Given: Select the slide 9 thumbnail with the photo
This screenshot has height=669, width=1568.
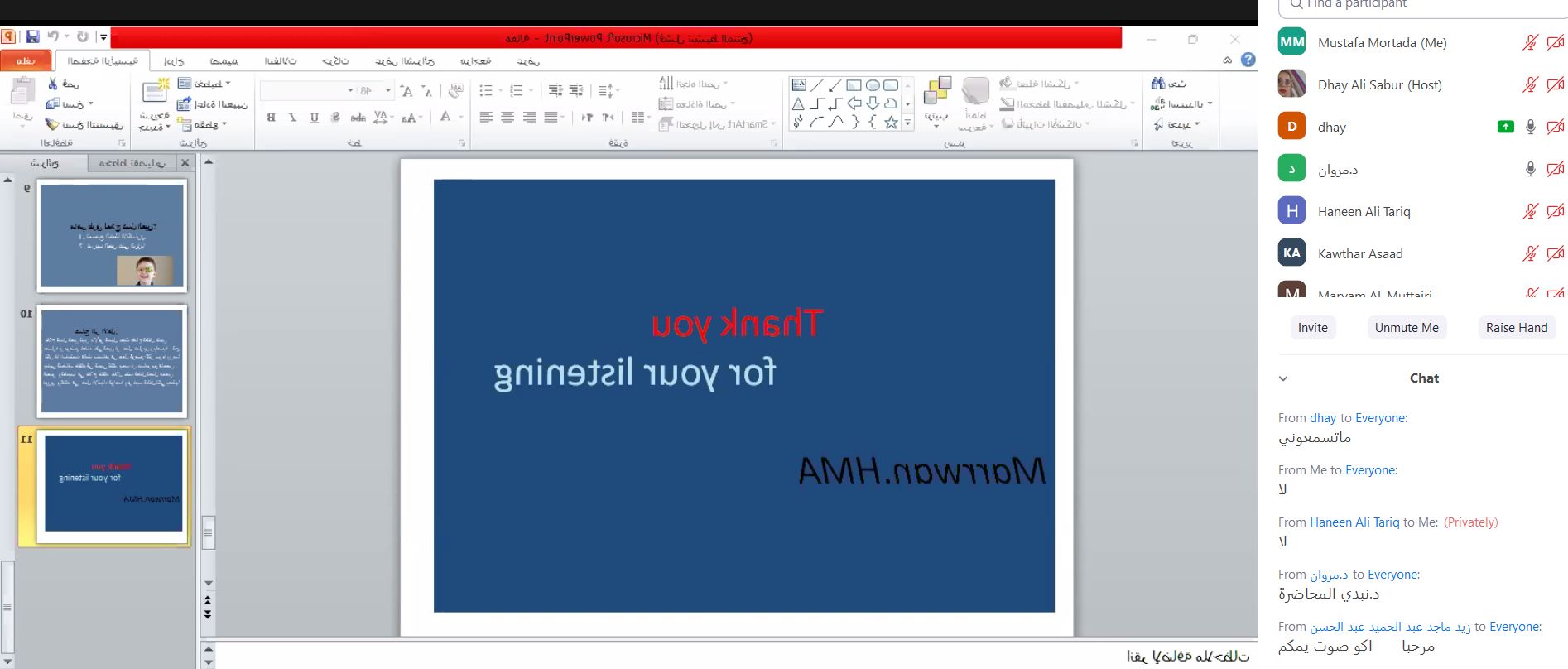Looking at the screenshot, I should tap(112, 236).
